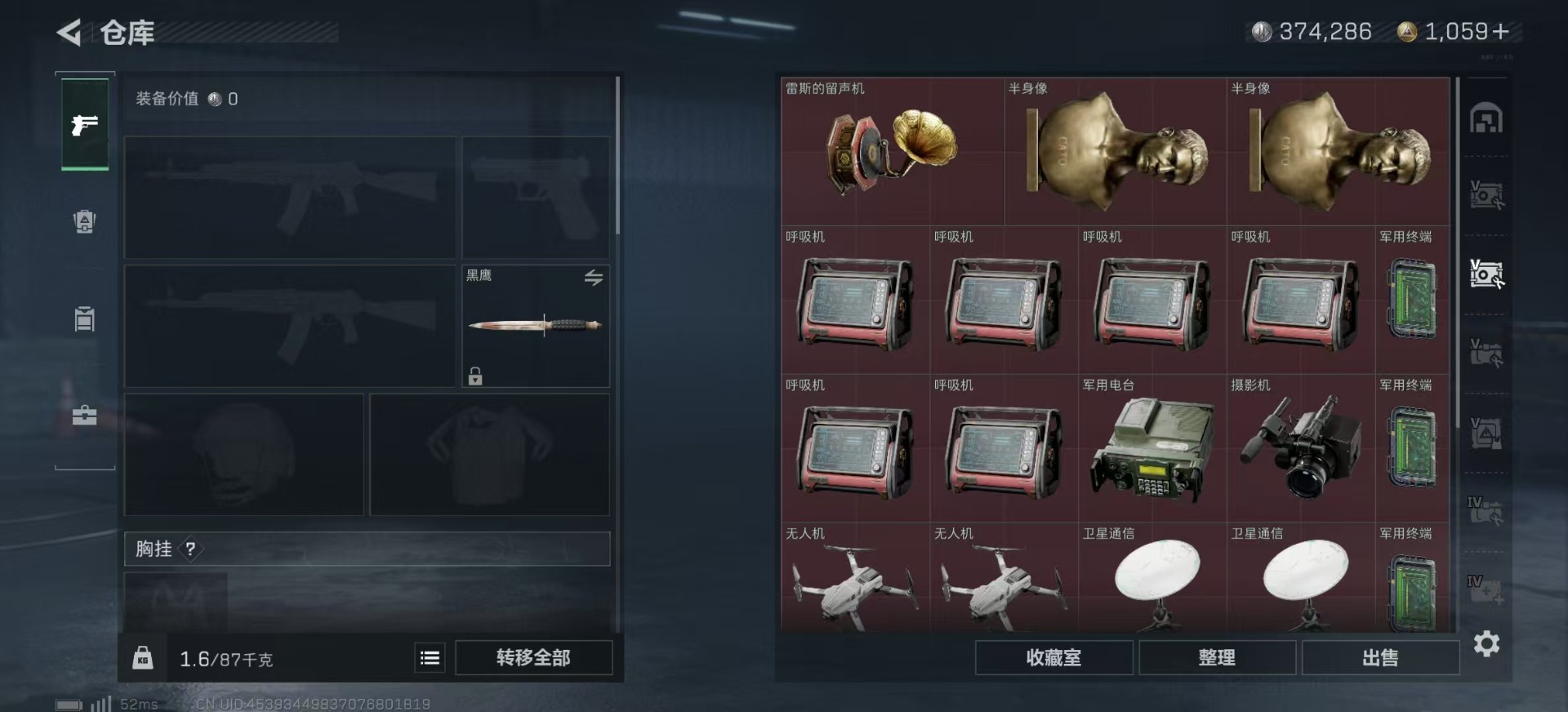Open inventory settings gear icon
The width and height of the screenshot is (1568, 712).
click(x=1486, y=644)
